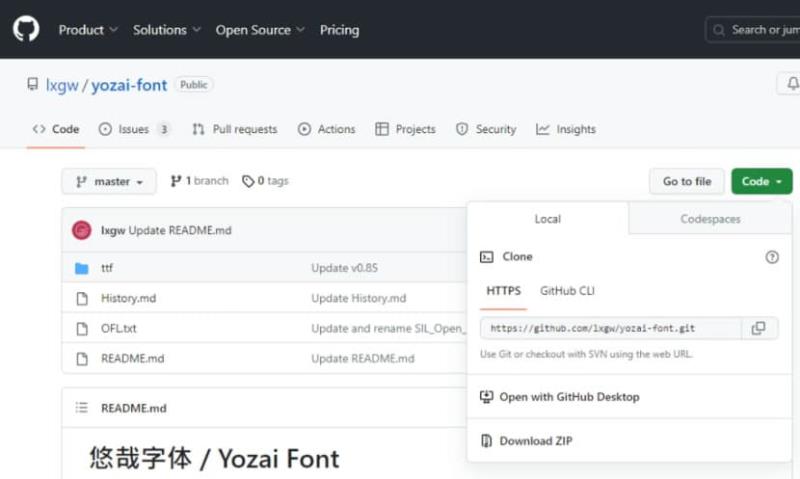Switch to the Codespaces tab
This screenshot has height=479, width=800.
[710, 219]
